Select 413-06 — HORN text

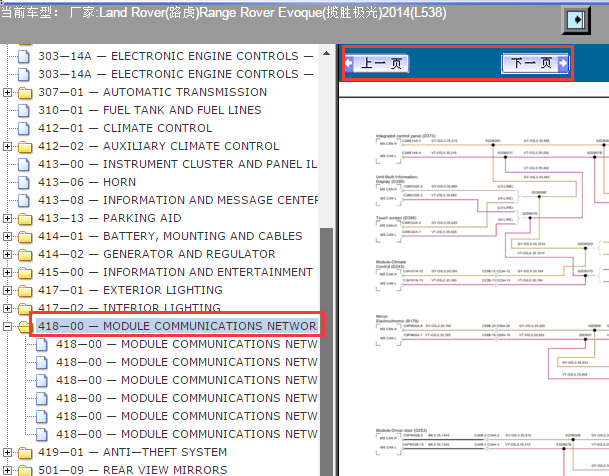pos(87,182)
